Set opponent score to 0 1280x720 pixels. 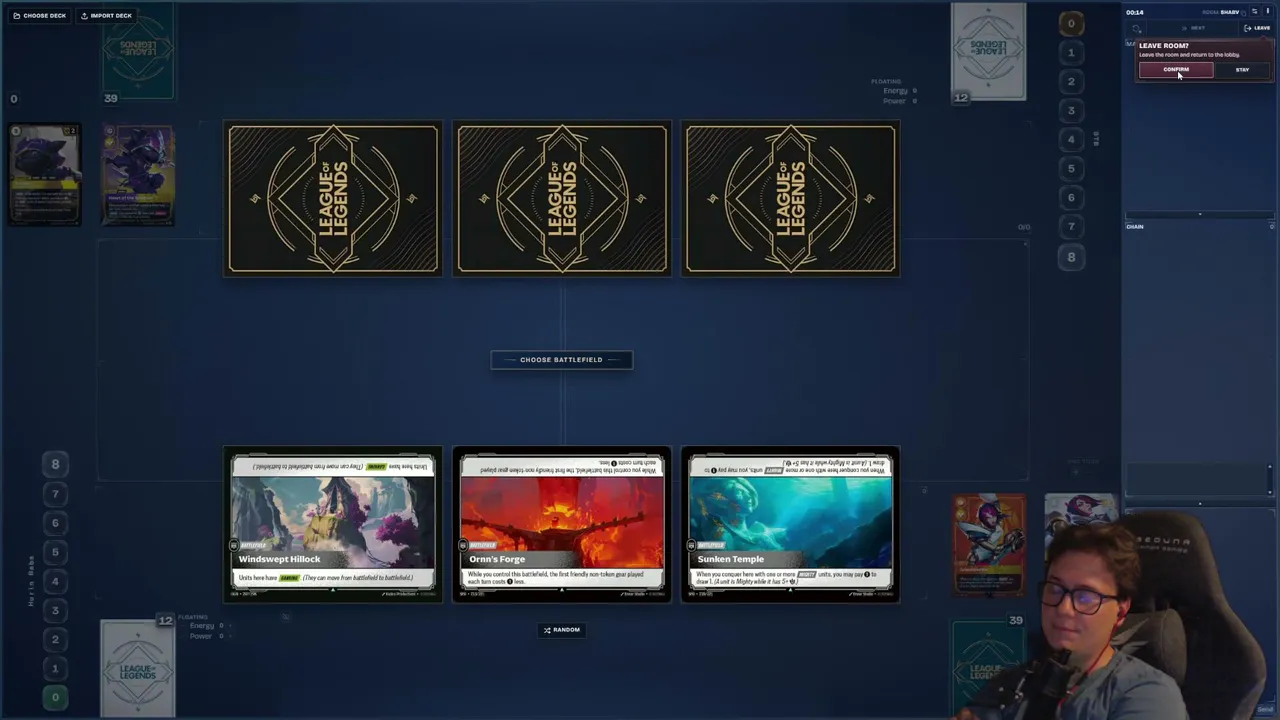(1071, 23)
